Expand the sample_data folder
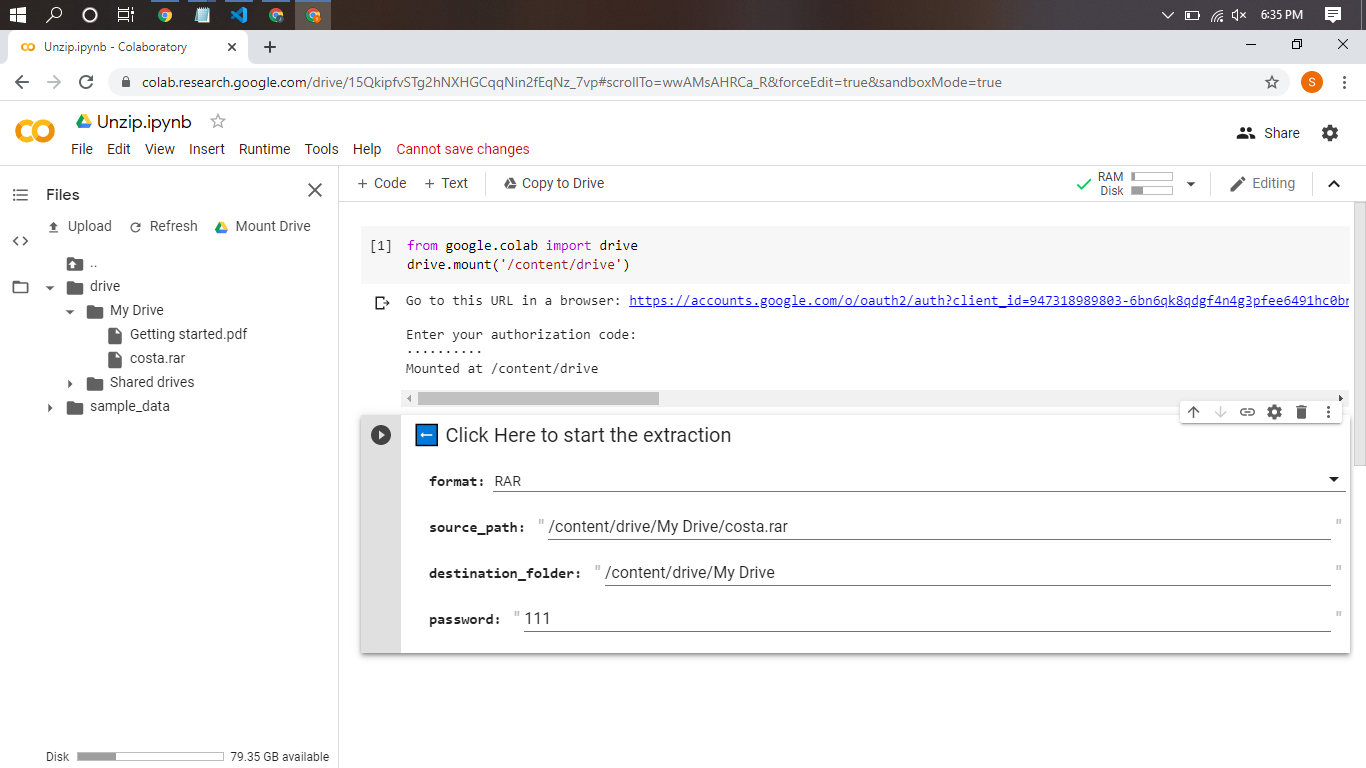Viewport: 1366px width, 768px height. point(50,407)
